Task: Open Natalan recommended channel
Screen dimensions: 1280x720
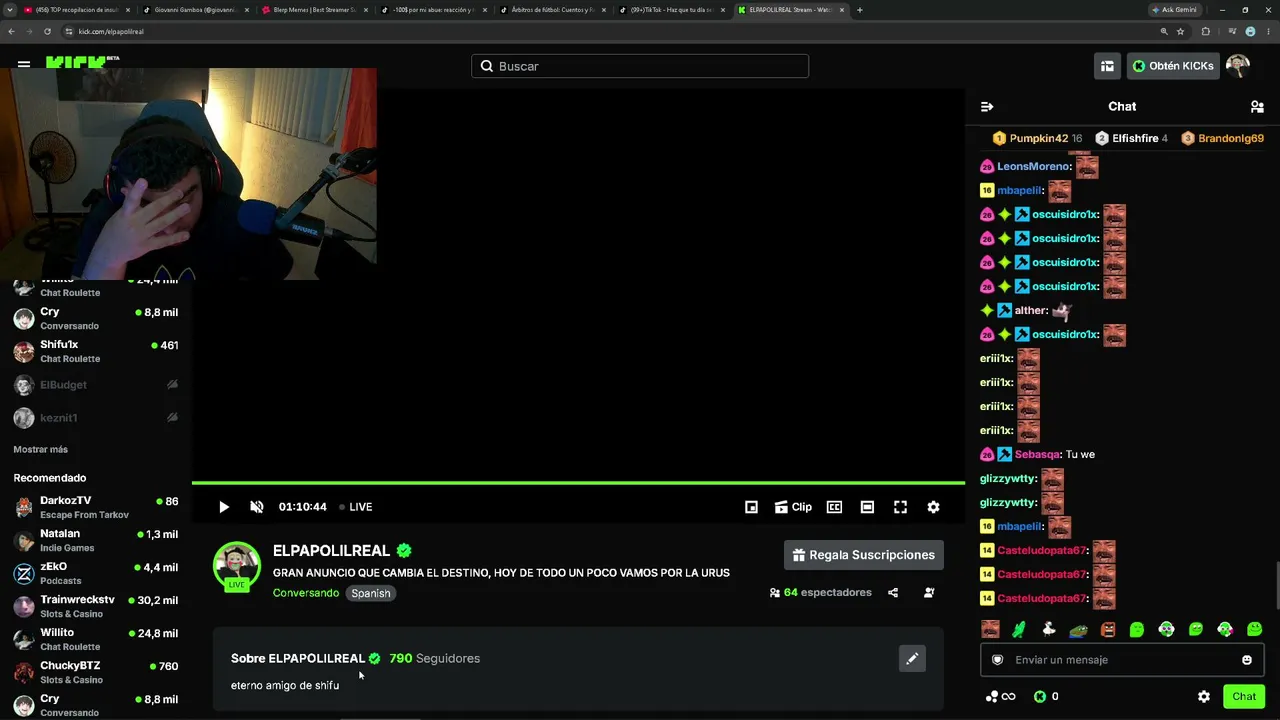Action: (x=96, y=540)
